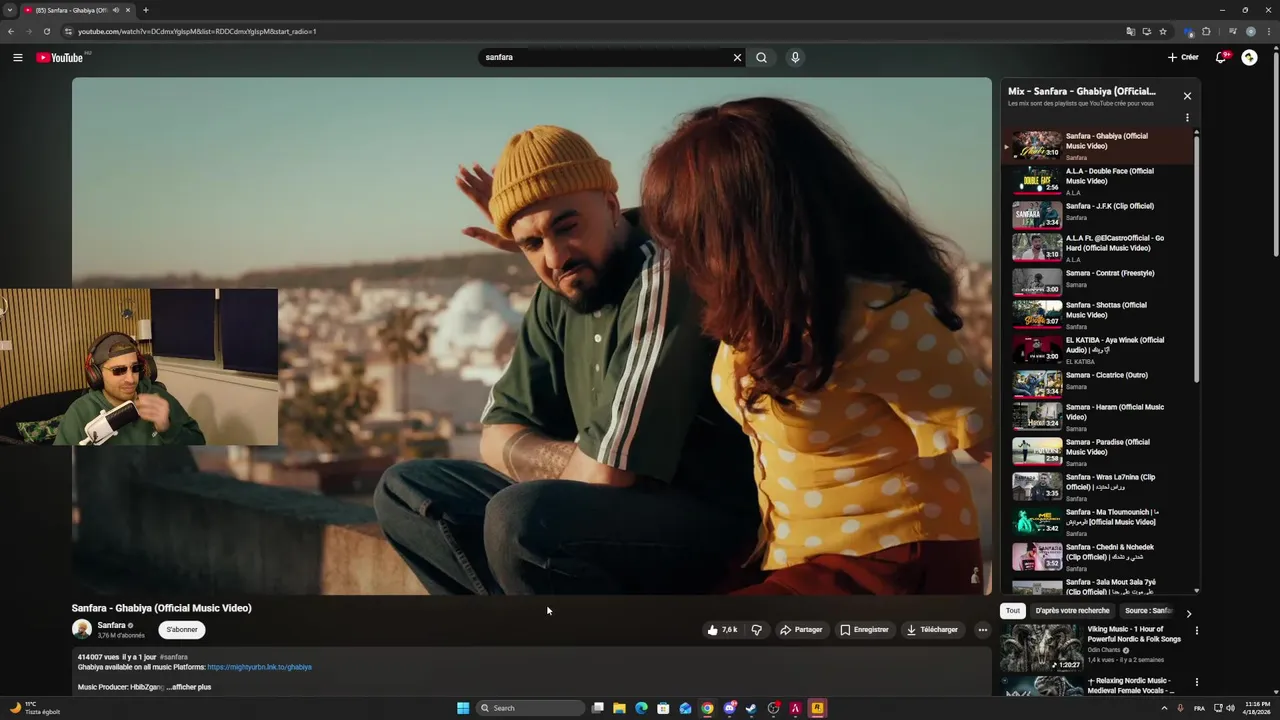The width and height of the screenshot is (1280, 720).
Task: Select 'Samara - Cicatrice (Outro)'
Action: tap(1097, 383)
